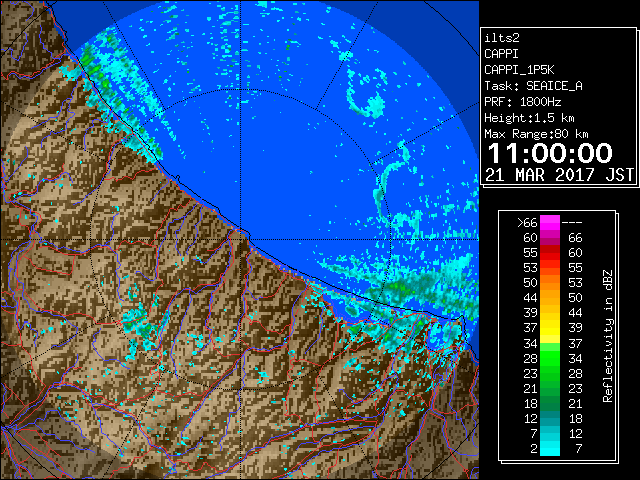Click the 'Task: SEAICE_A' line

click(x=533, y=86)
